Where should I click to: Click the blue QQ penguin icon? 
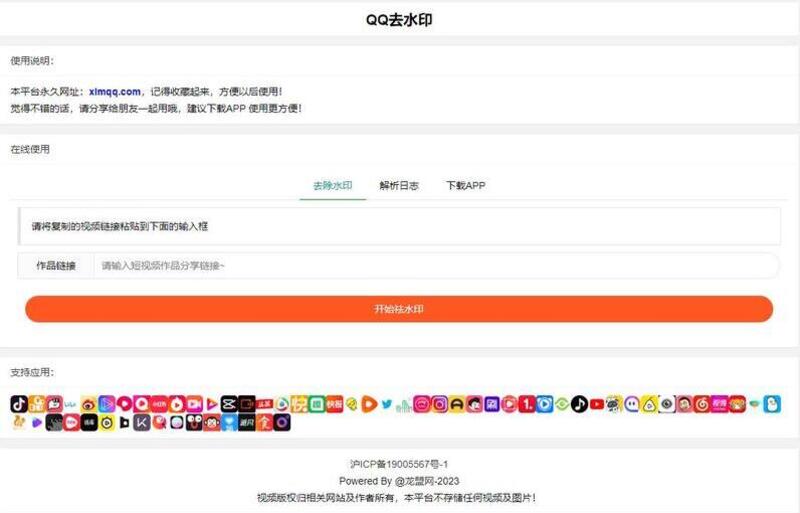pos(771,404)
